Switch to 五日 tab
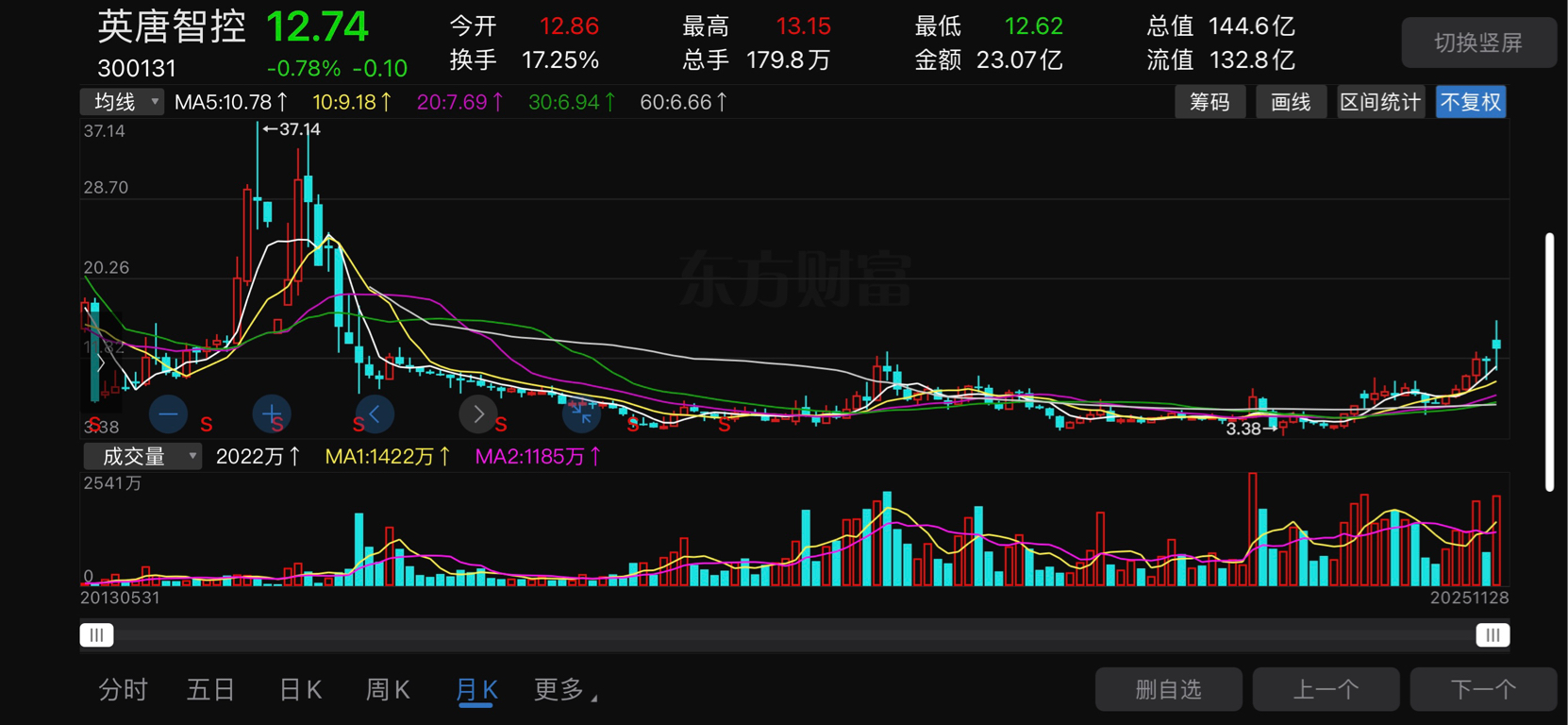The width and height of the screenshot is (1568, 725). pyautogui.click(x=210, y=690)
